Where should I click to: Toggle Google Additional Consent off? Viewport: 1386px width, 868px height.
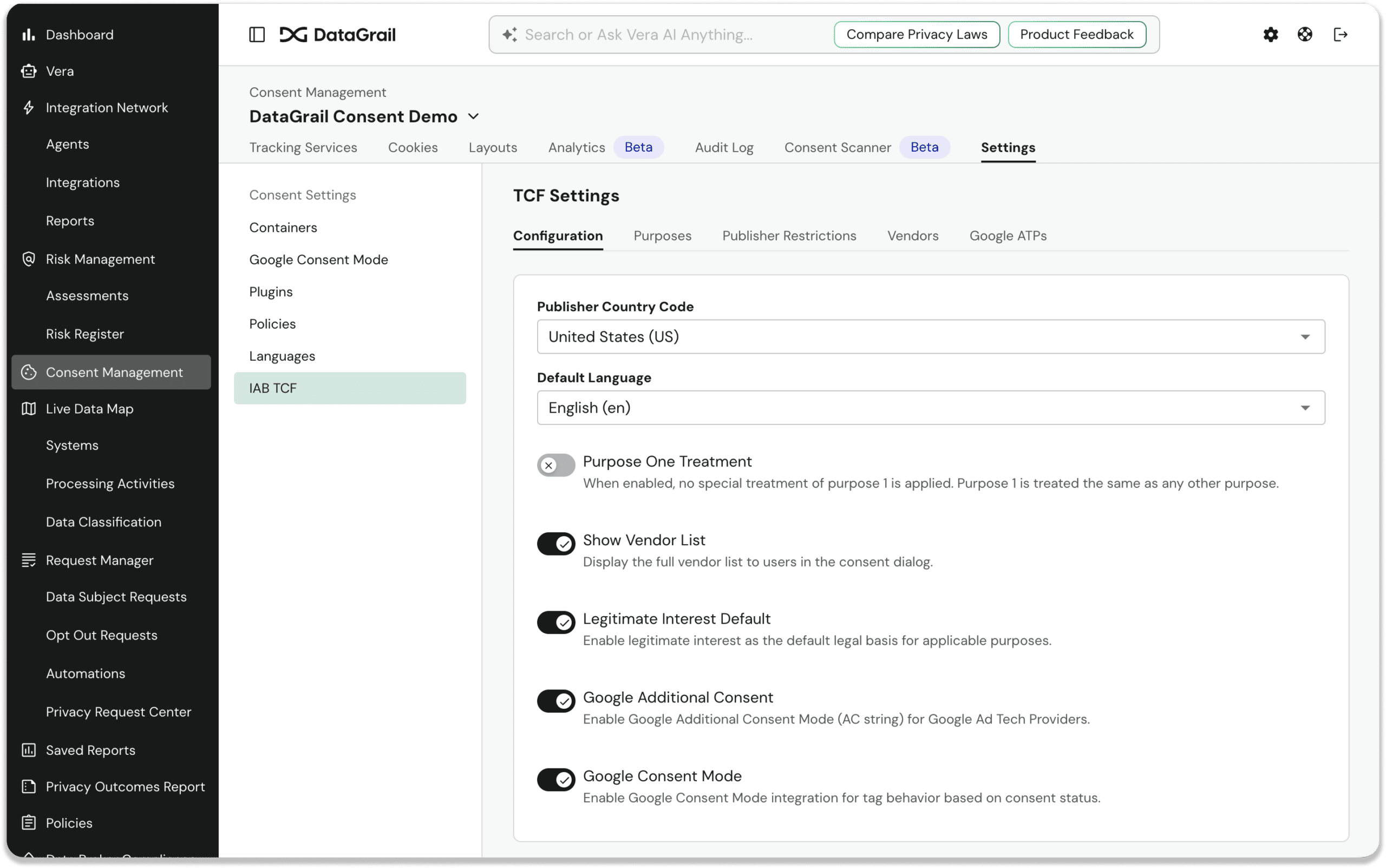point(555,701)
